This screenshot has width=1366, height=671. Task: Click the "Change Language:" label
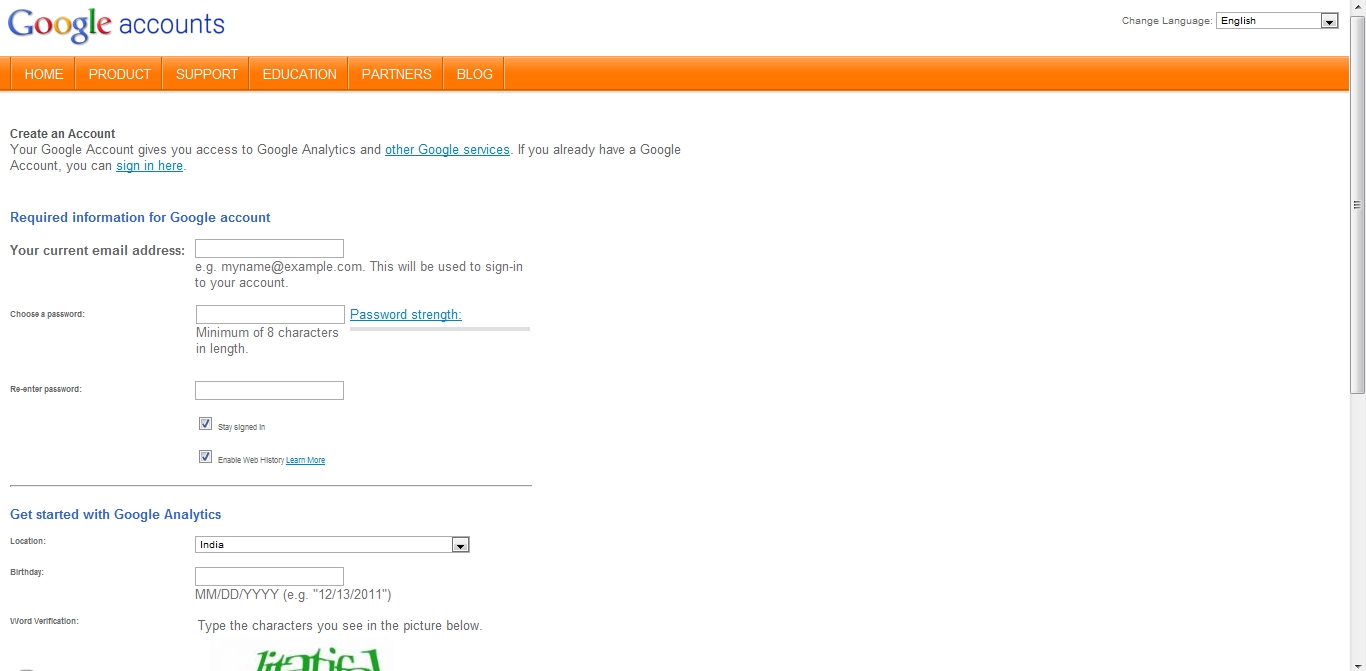pos(1167,21)
